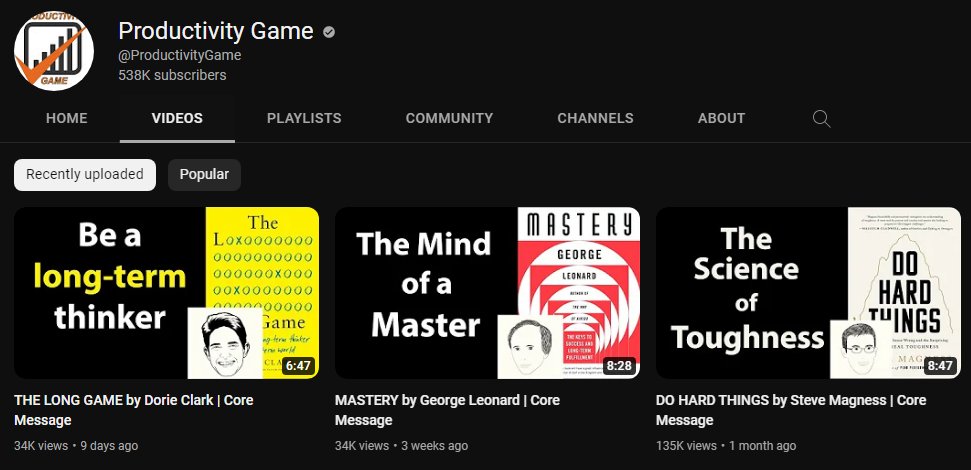Screen dimensions: 971x470
Task: Click DO HARD THINGS by Steve Magness title
Action: point(791,410)
